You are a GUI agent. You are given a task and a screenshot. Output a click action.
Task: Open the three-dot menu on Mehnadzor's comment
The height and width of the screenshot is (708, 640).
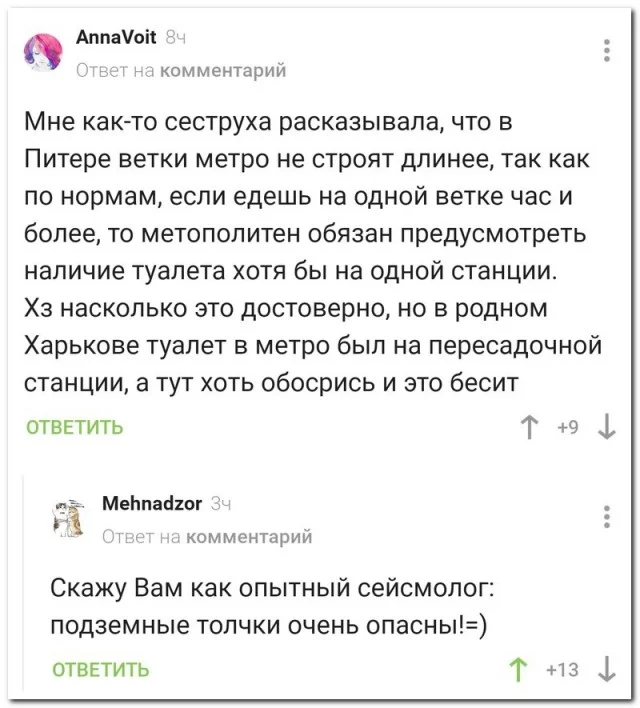pyautogui.click(x=607, y=517)
